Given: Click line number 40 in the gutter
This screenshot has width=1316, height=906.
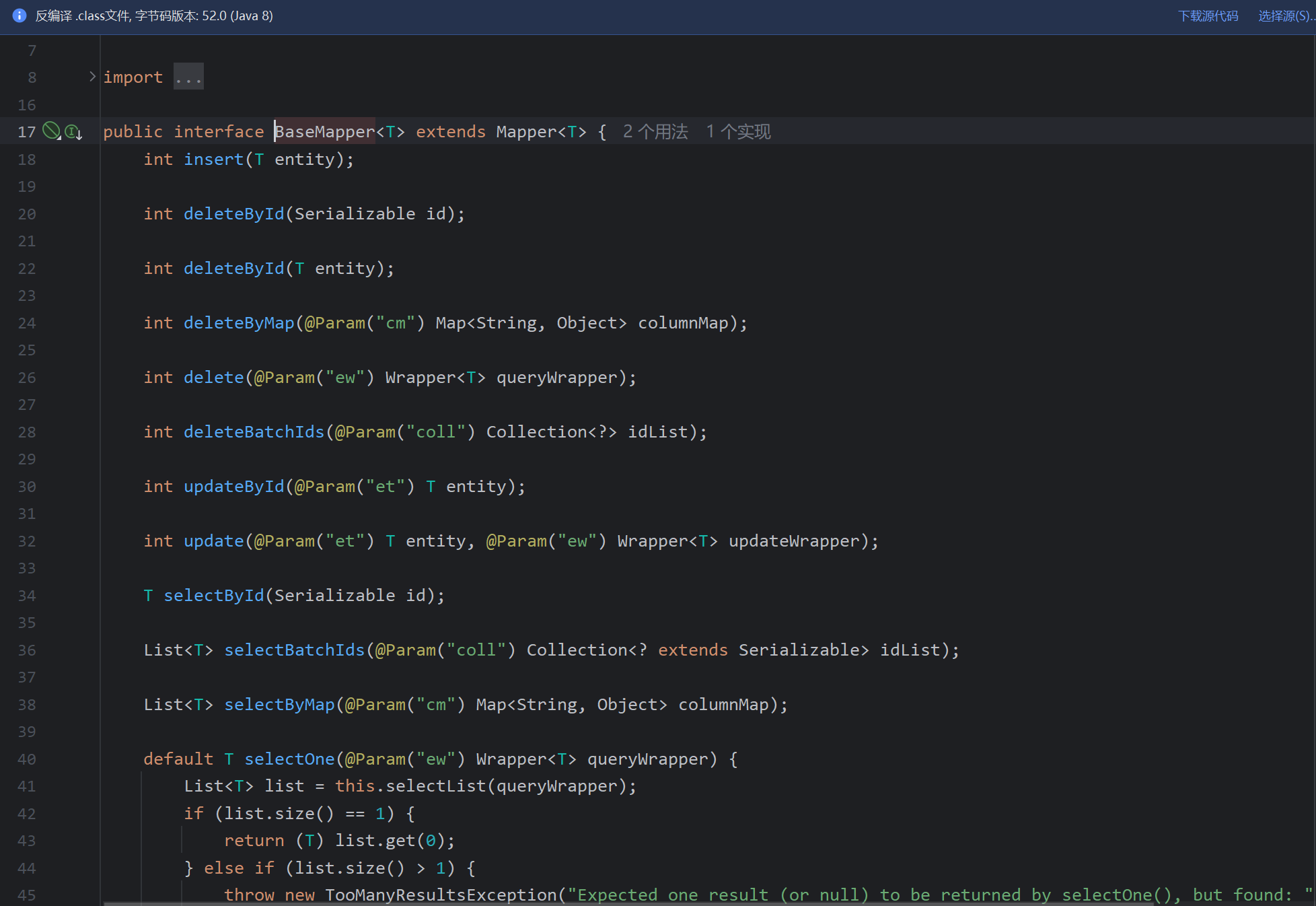Looking at the screenshot, I should pyautogui.click(x=27, y=759).
